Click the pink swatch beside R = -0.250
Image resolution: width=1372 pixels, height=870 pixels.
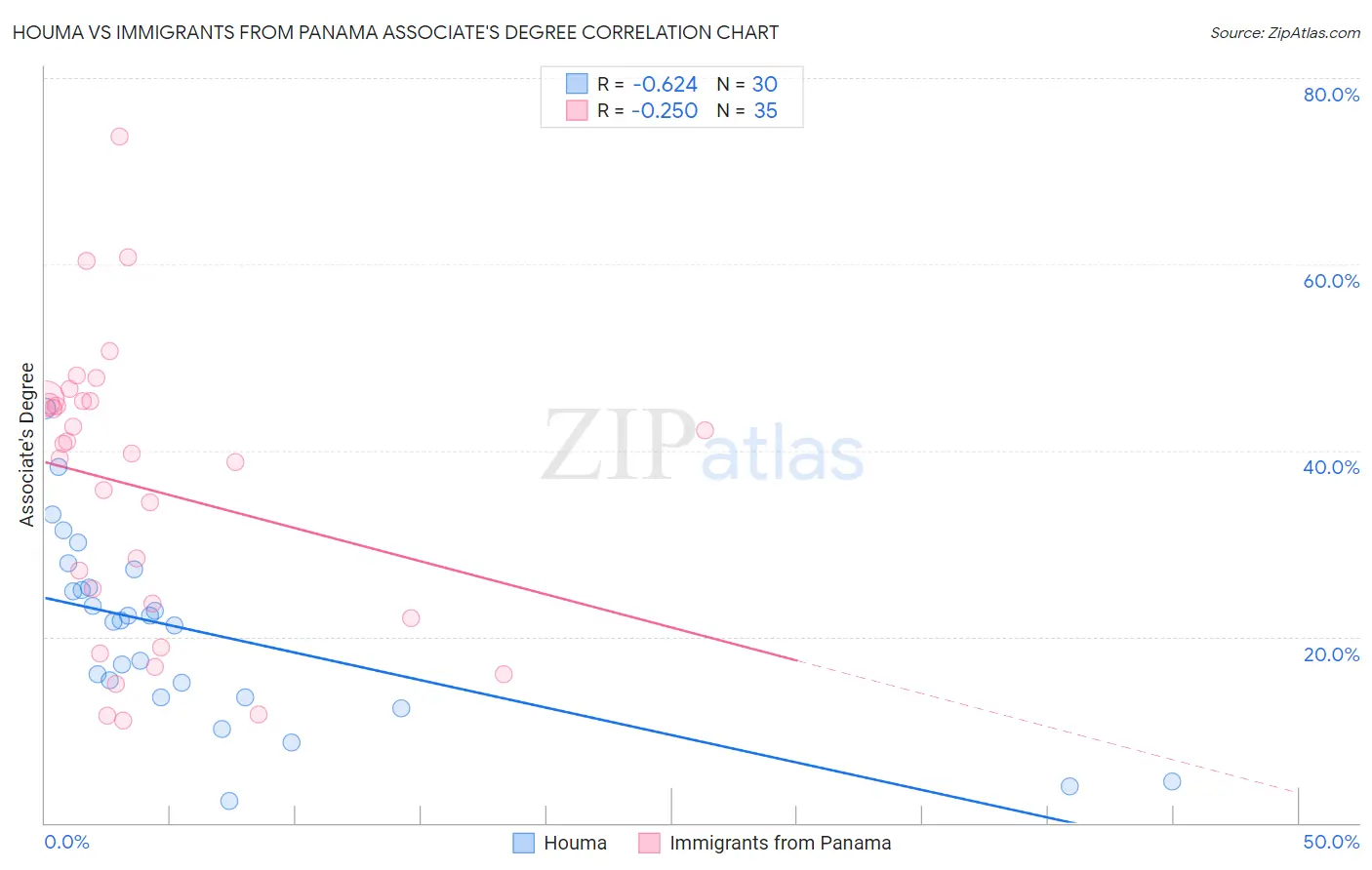click(577, 110)
